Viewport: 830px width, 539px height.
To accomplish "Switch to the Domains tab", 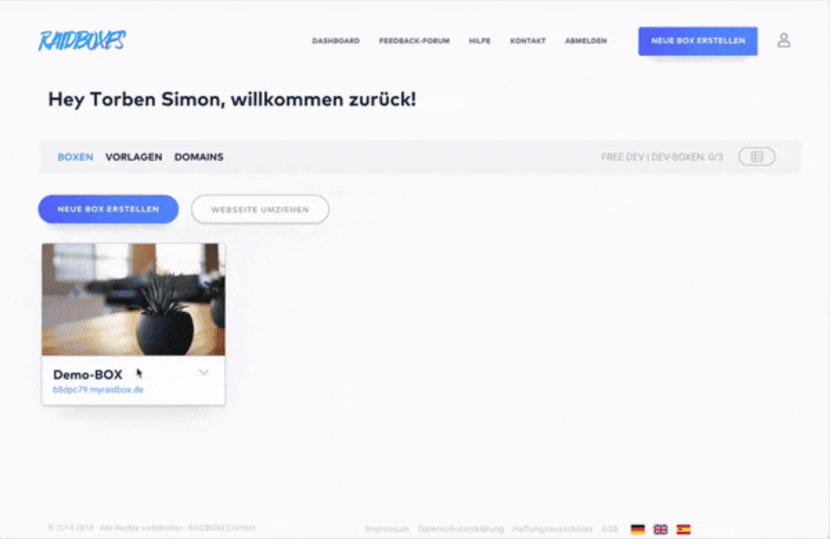I will click(199, 157).
